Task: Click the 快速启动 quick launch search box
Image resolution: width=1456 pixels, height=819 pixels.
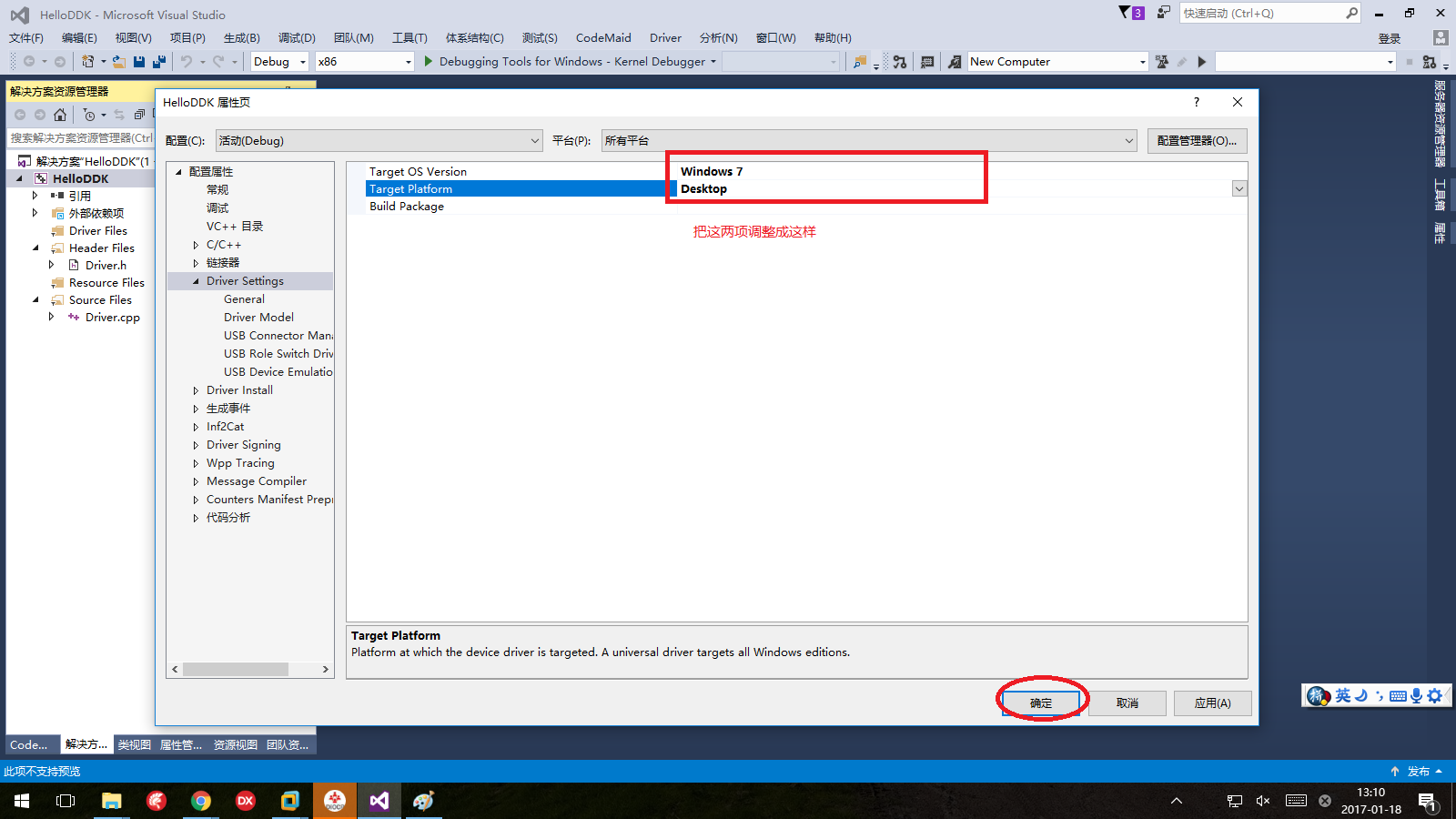Action: point(1269,13)
